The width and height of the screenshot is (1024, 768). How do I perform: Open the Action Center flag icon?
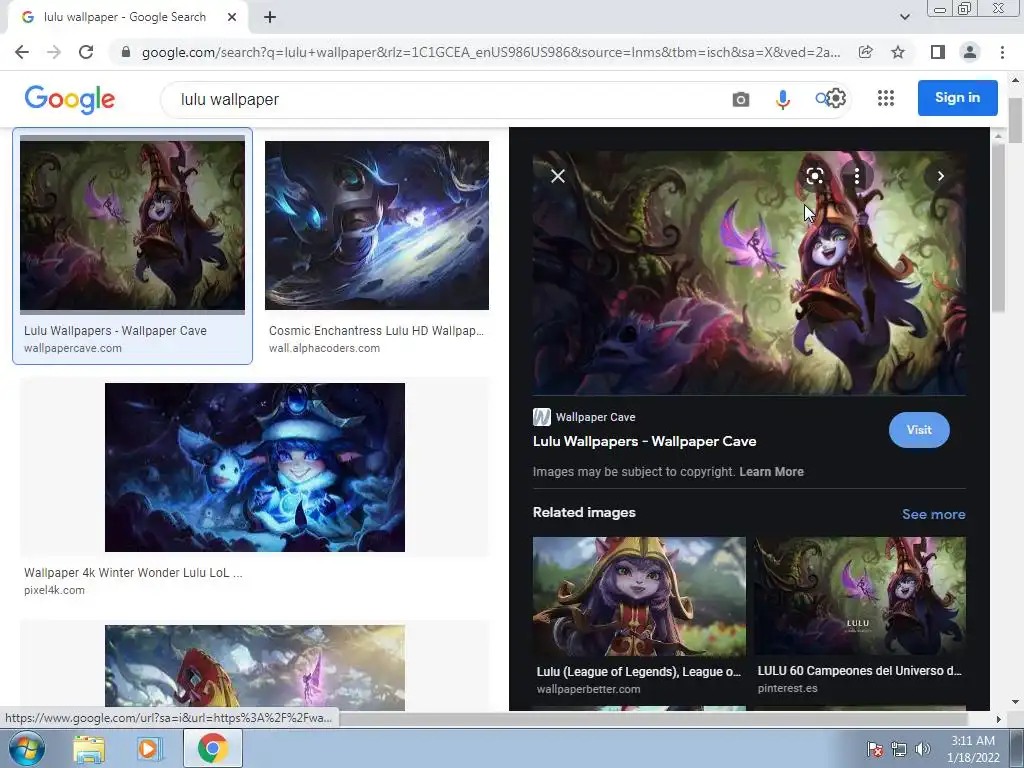coord(875,749)
